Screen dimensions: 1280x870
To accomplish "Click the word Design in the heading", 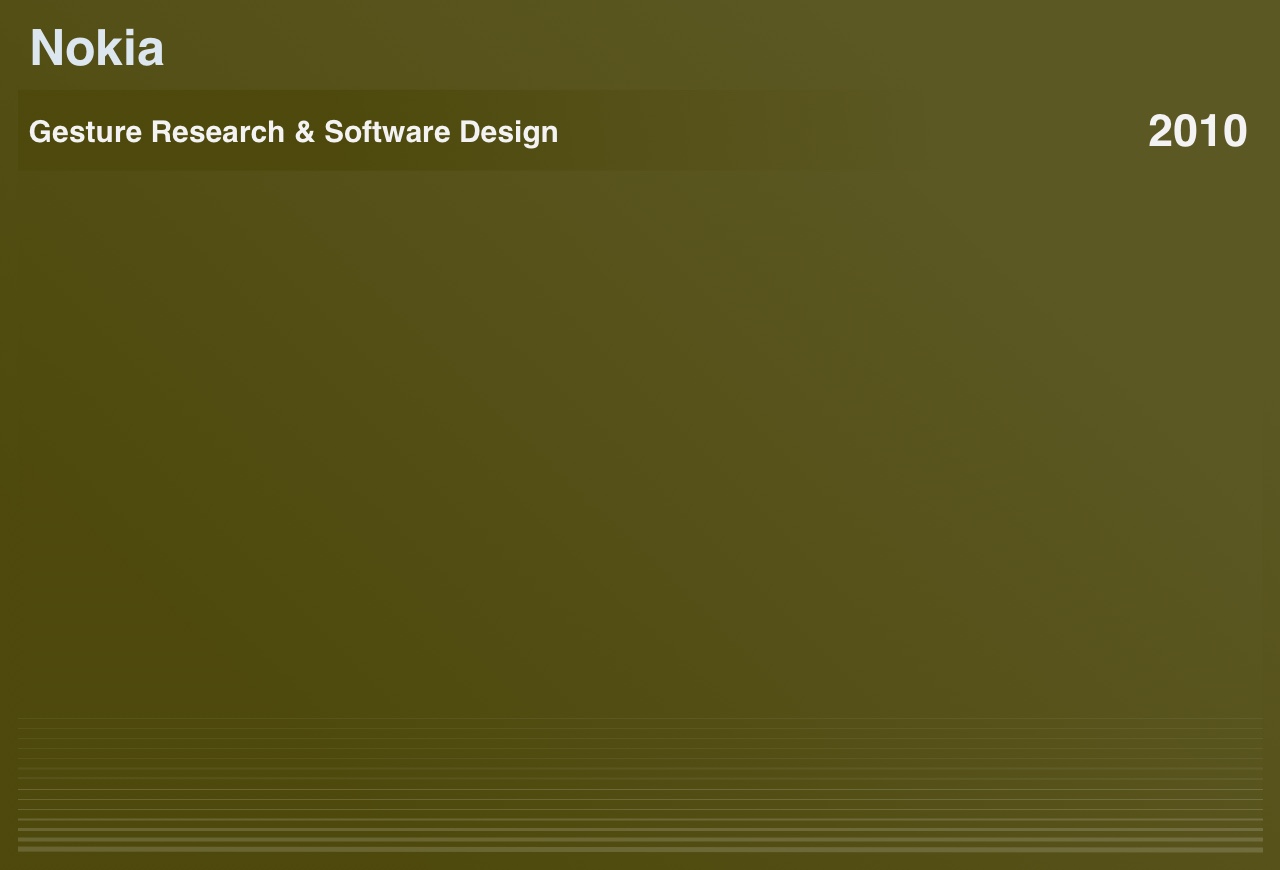I will (x=508, y=131).
